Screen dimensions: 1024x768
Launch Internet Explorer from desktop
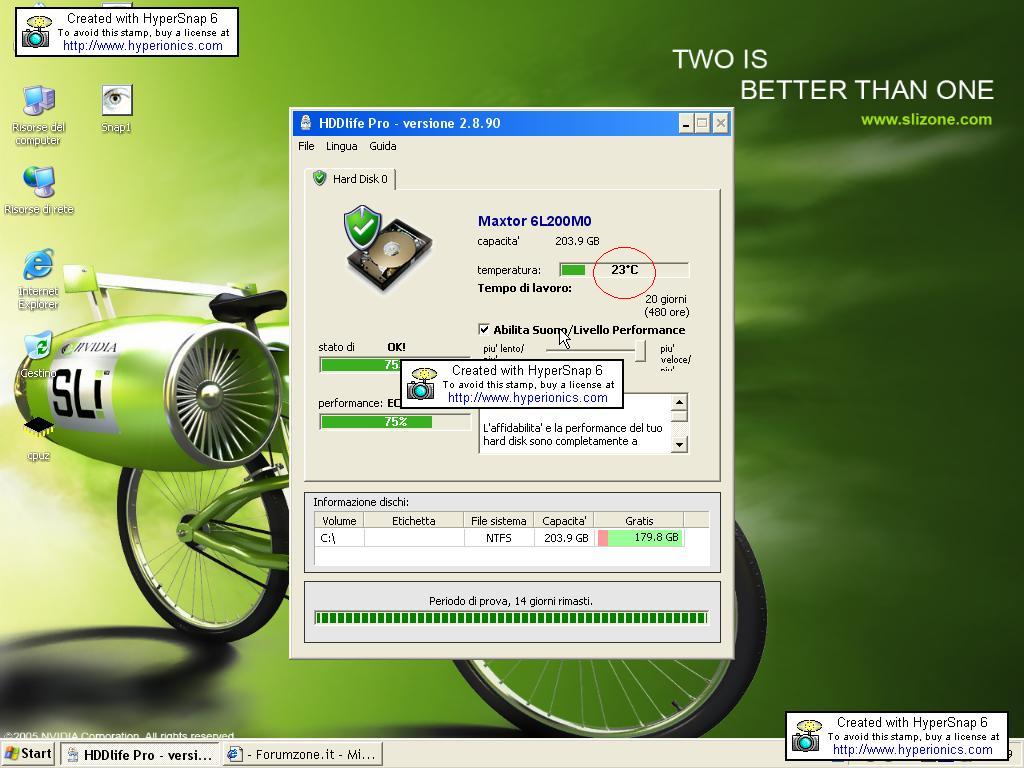click(x=38, y=279)
